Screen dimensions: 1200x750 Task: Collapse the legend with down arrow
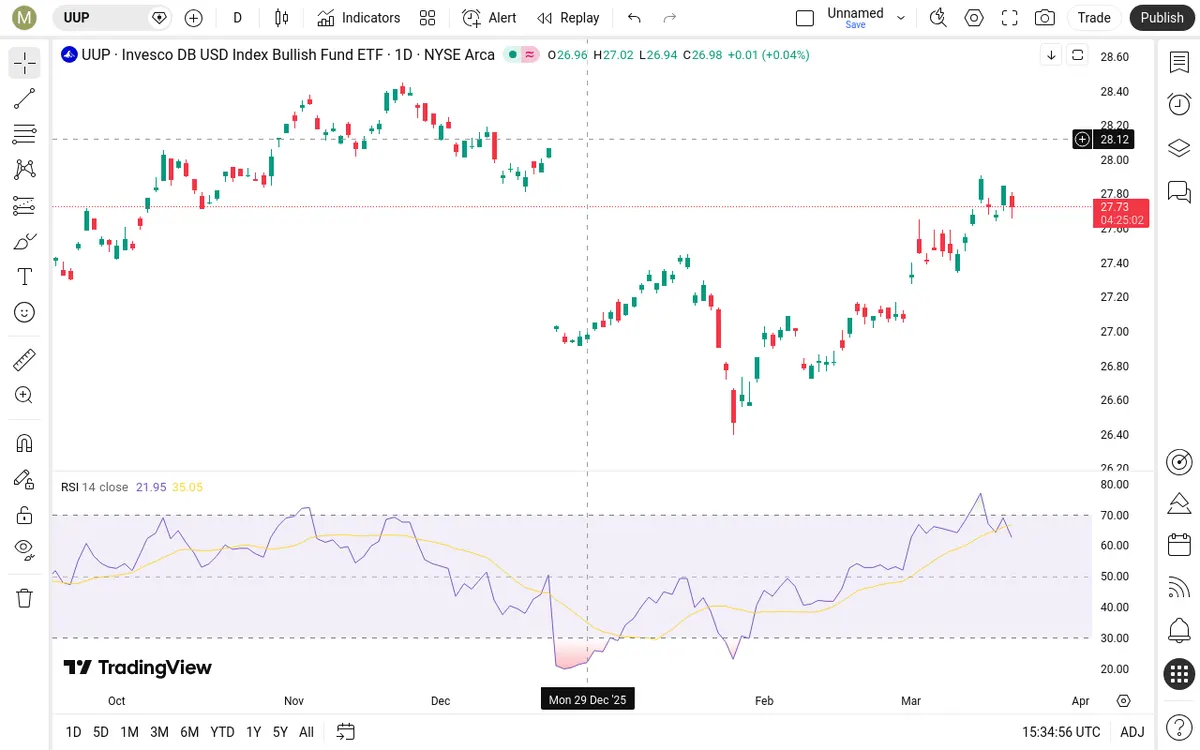pyautogui.click(x=1052, y=55)
